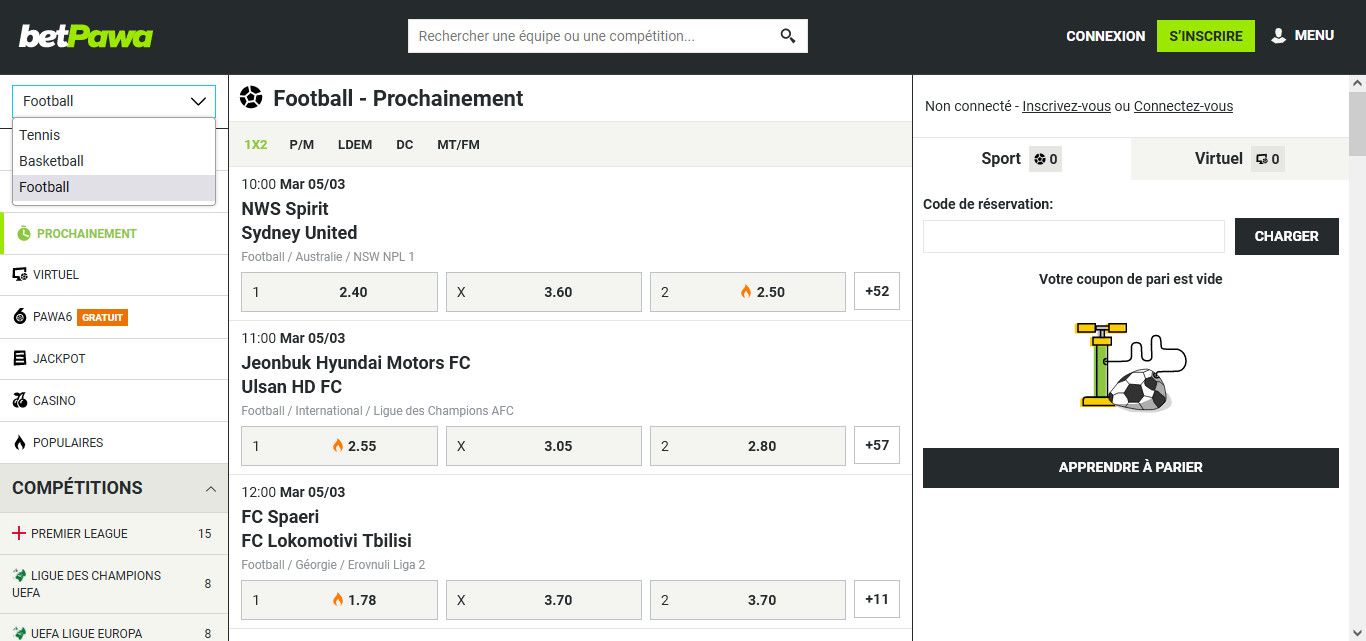Expand +57 markets for Jeonbuk Hyundai match
Viewport: 1366px width, 641px height.
877,445
